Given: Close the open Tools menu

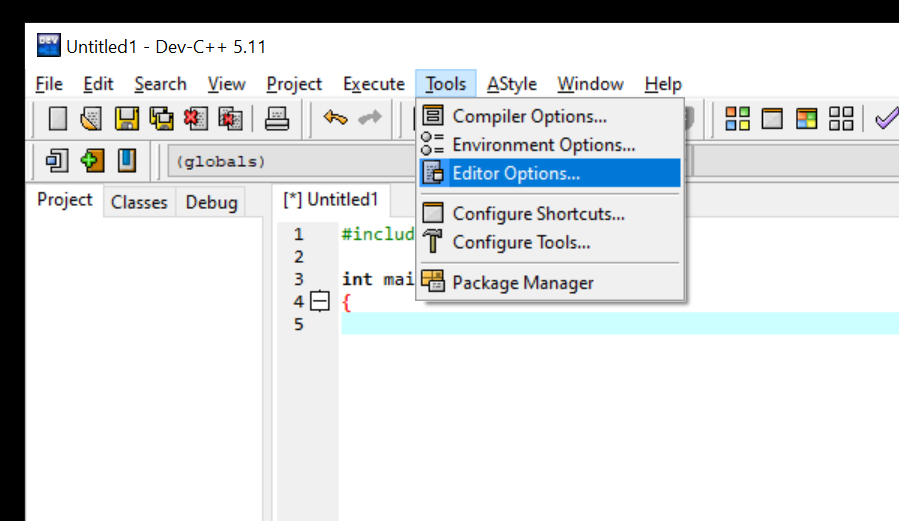Looking at the screenshot, I should click(445, 84).
